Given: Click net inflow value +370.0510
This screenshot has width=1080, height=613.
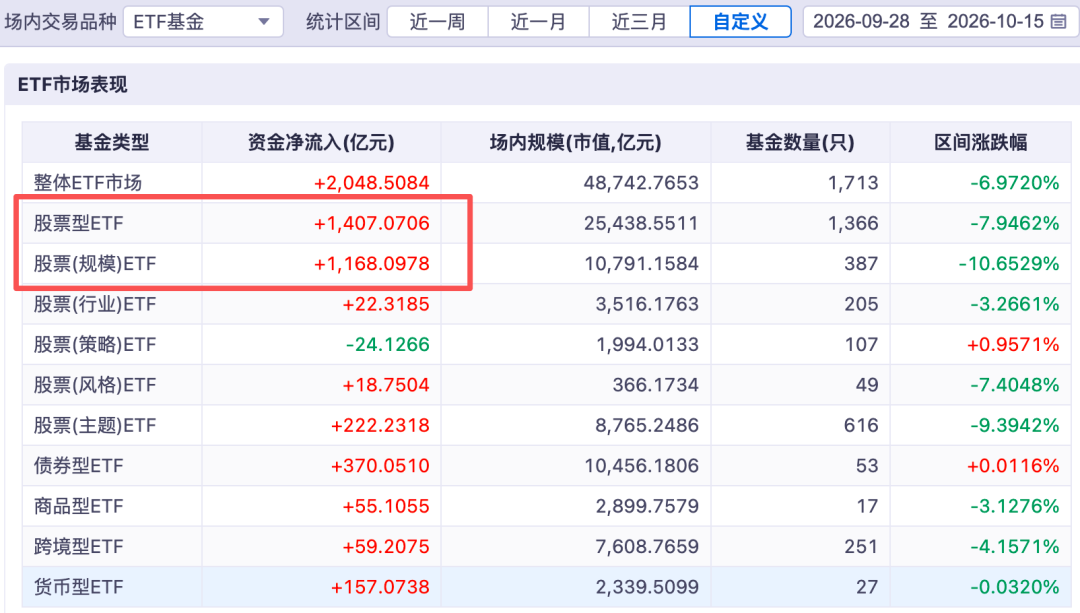Looking at the screenshot, I should (380, 466).
